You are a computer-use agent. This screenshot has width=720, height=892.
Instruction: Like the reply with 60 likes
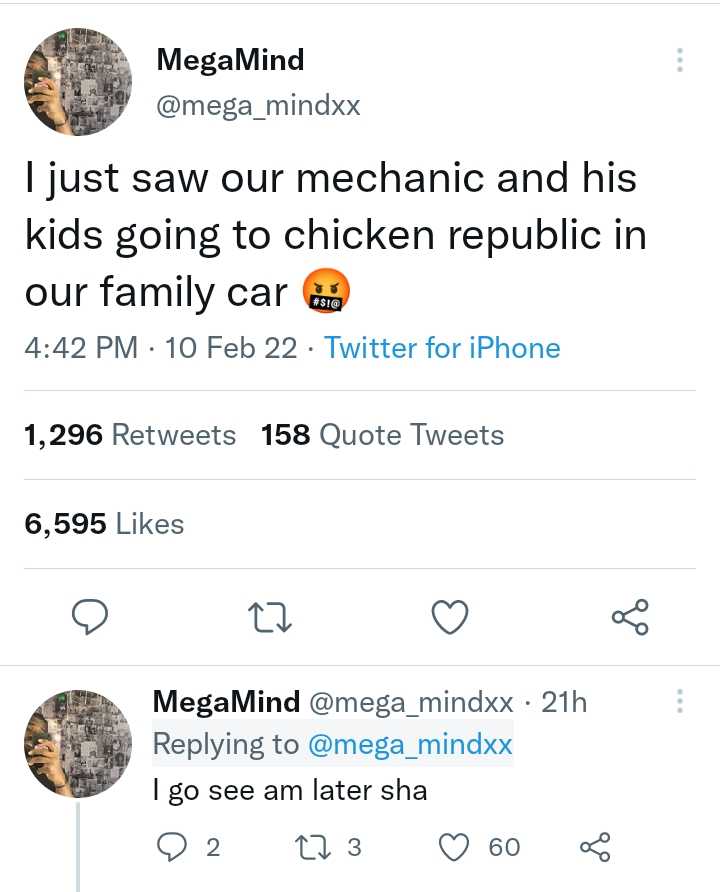(453, 847)
